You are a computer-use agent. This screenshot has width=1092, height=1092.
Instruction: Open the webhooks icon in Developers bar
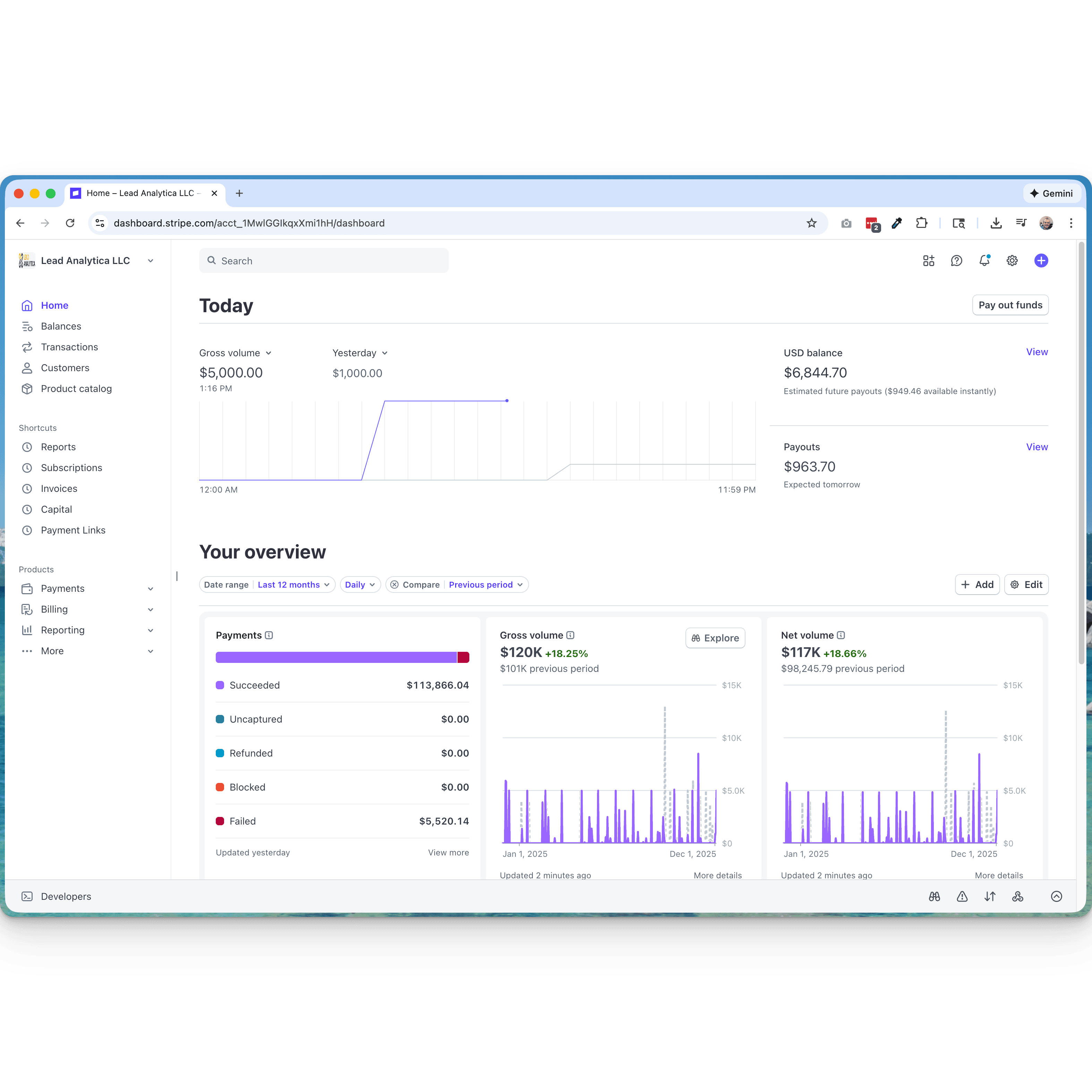point(1017,896)
